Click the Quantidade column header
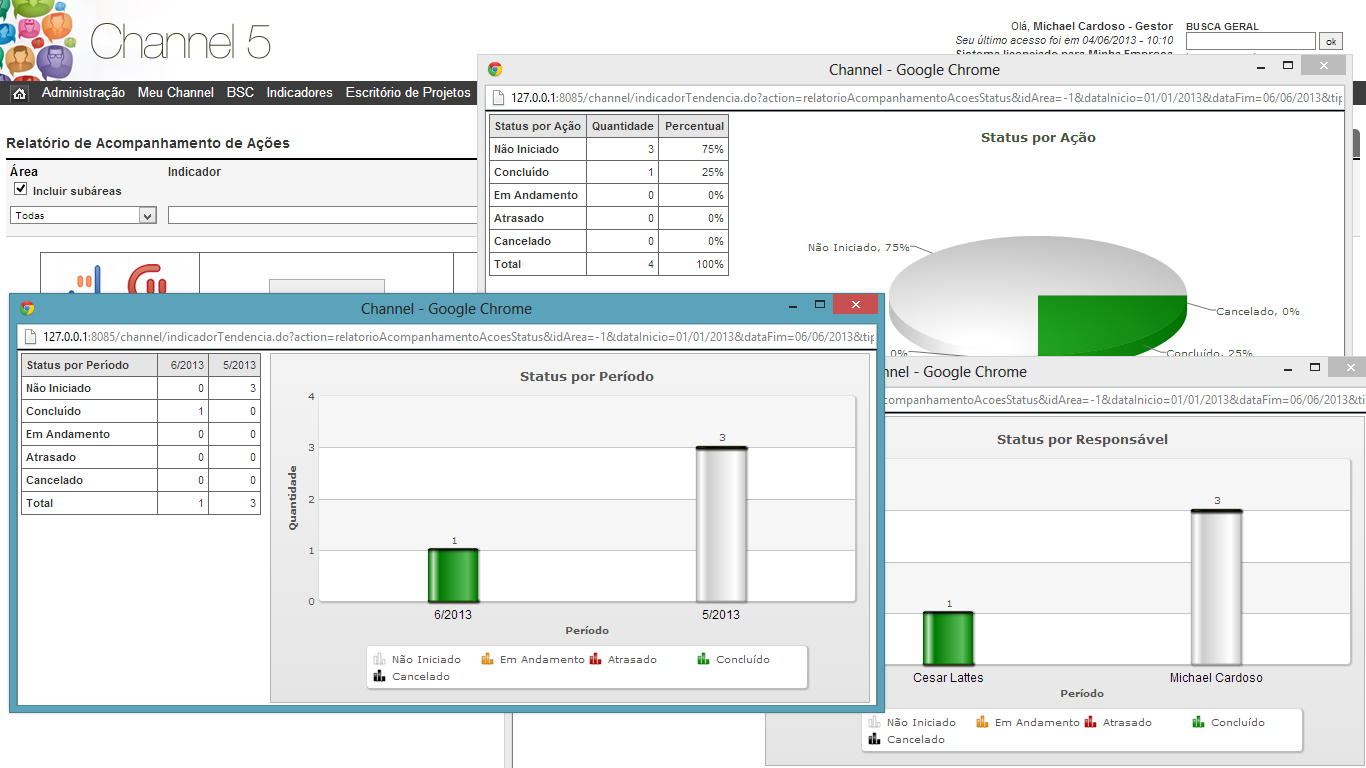Image resolution: width=1366 pixels, height=768 pixels. tap(623, 126)
